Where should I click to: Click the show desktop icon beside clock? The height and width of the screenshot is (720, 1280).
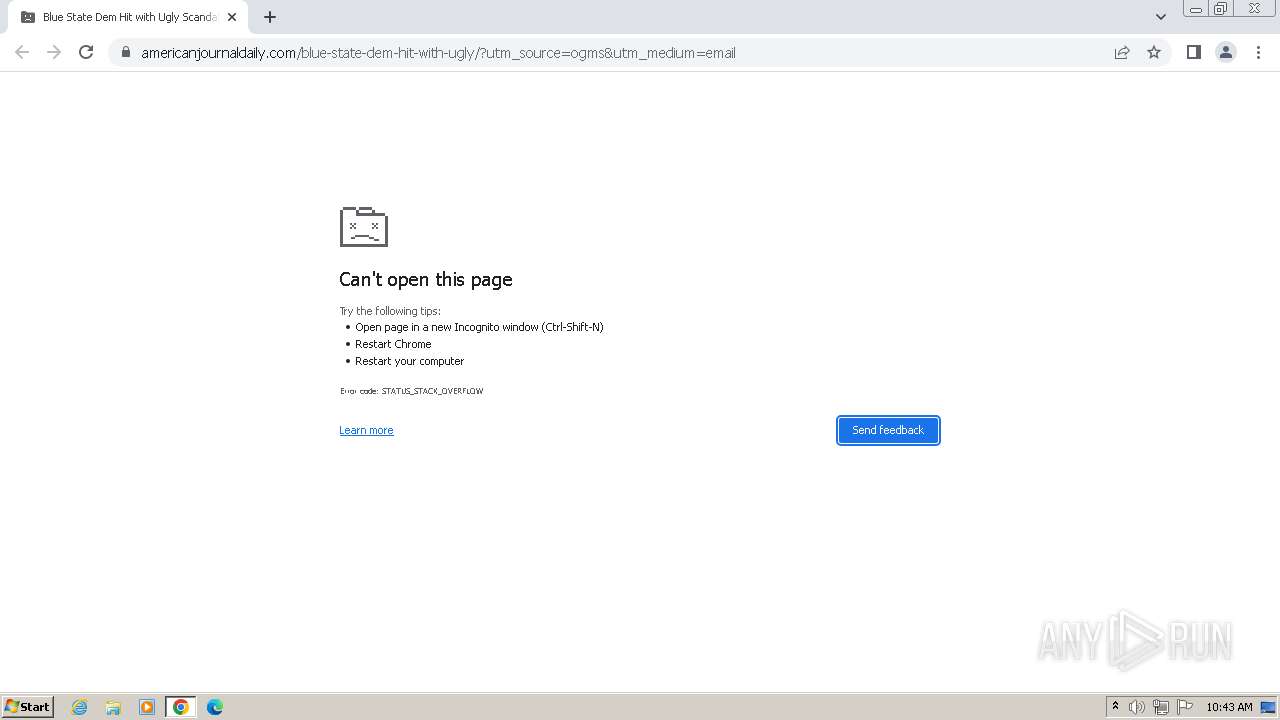(1268, 707)
